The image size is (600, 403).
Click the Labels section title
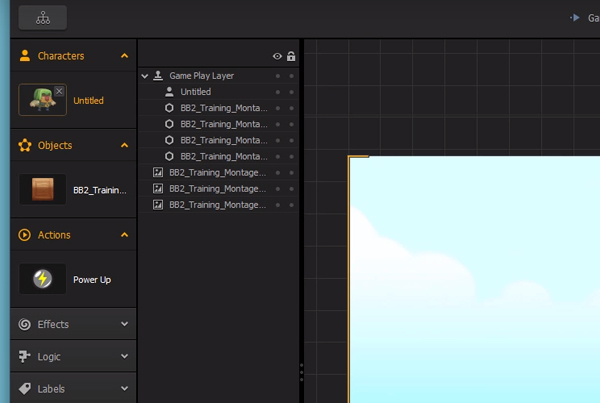(x=51, y=389)
